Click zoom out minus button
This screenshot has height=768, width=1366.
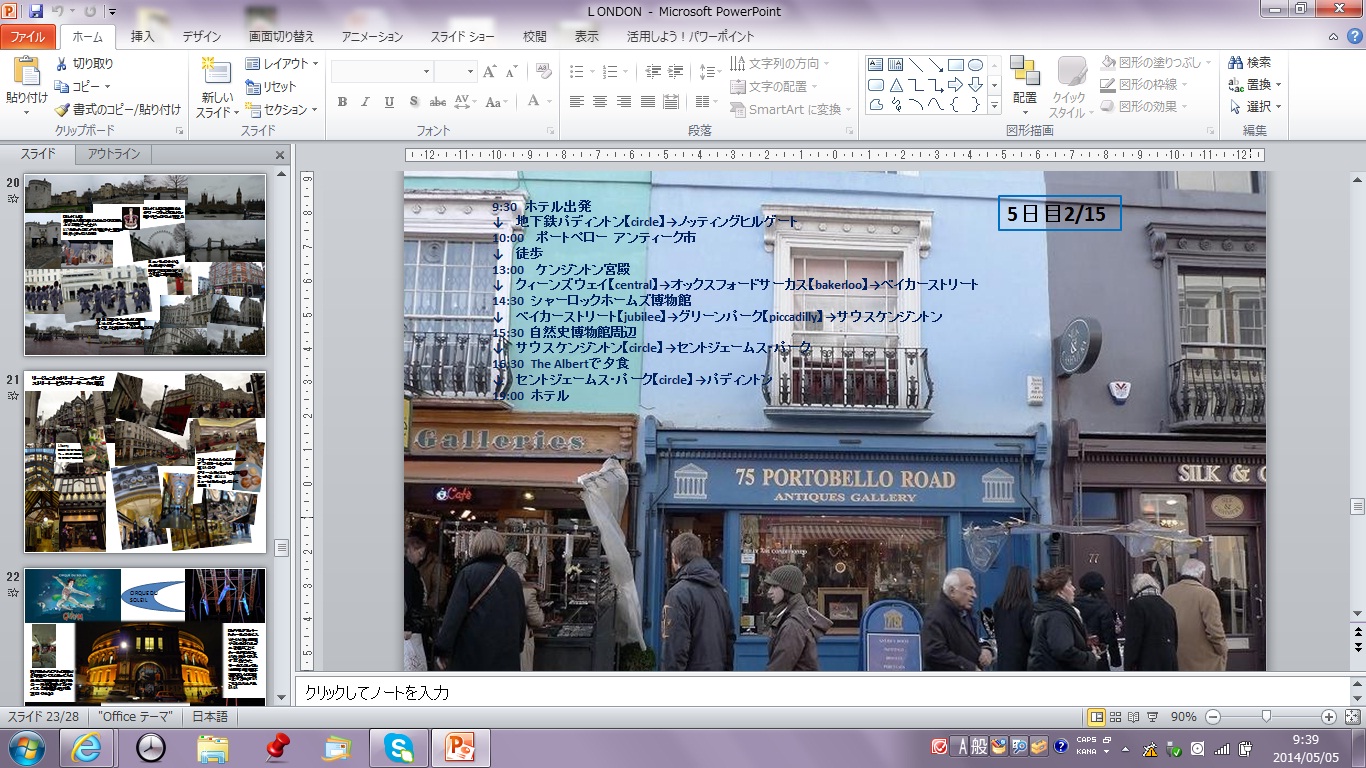click(x=1213, y=717)
